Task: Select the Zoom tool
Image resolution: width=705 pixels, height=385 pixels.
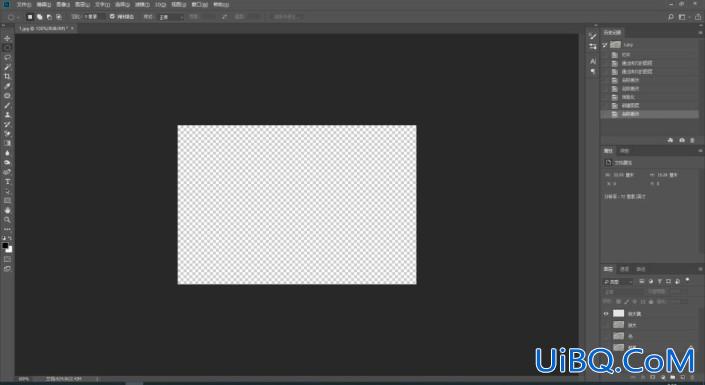Action: pyautogui.click(x=7, y=220)
